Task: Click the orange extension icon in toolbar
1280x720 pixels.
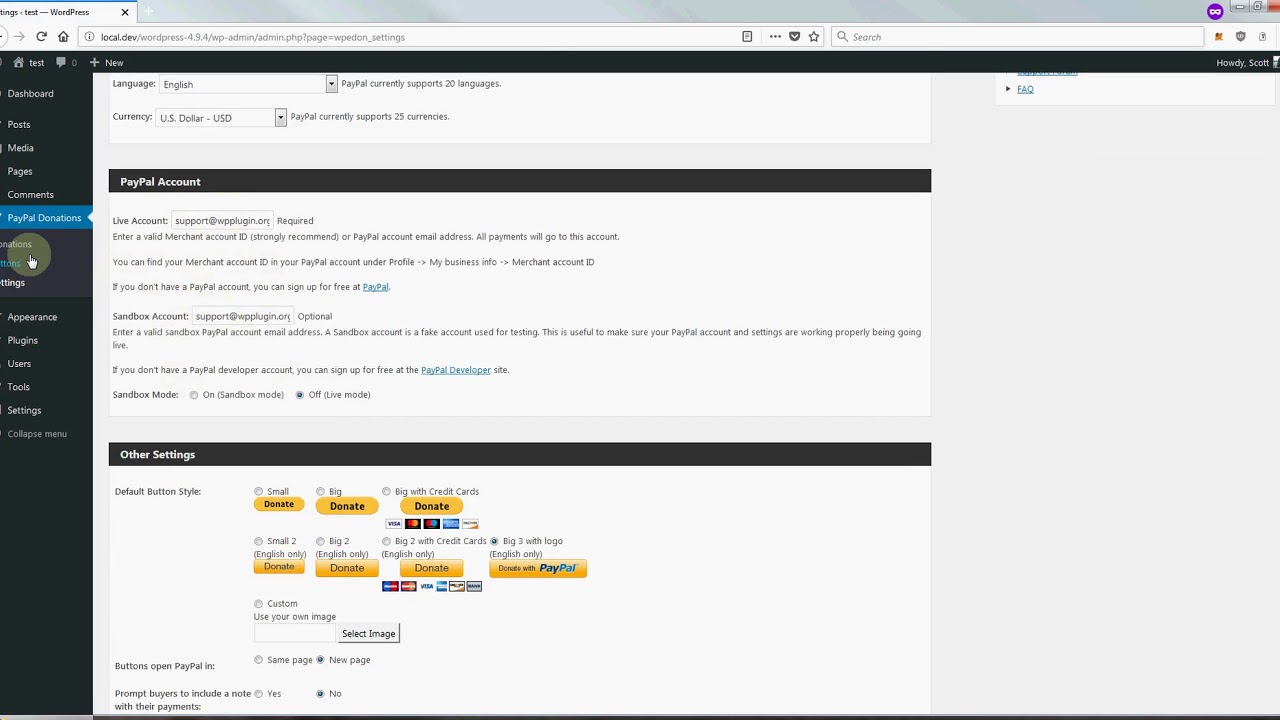Action: pos(1218,37)
